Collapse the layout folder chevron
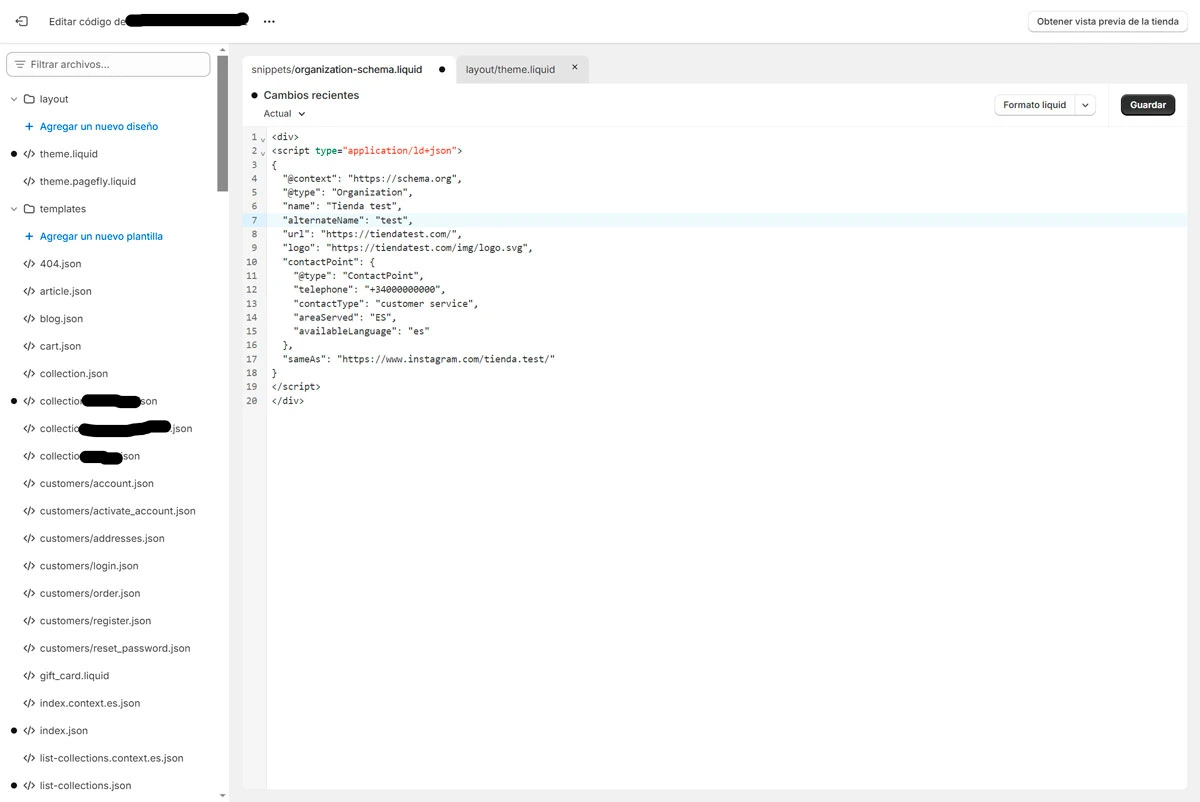The width and height of the screenshot is (1200, 802). tap(14, 99)
